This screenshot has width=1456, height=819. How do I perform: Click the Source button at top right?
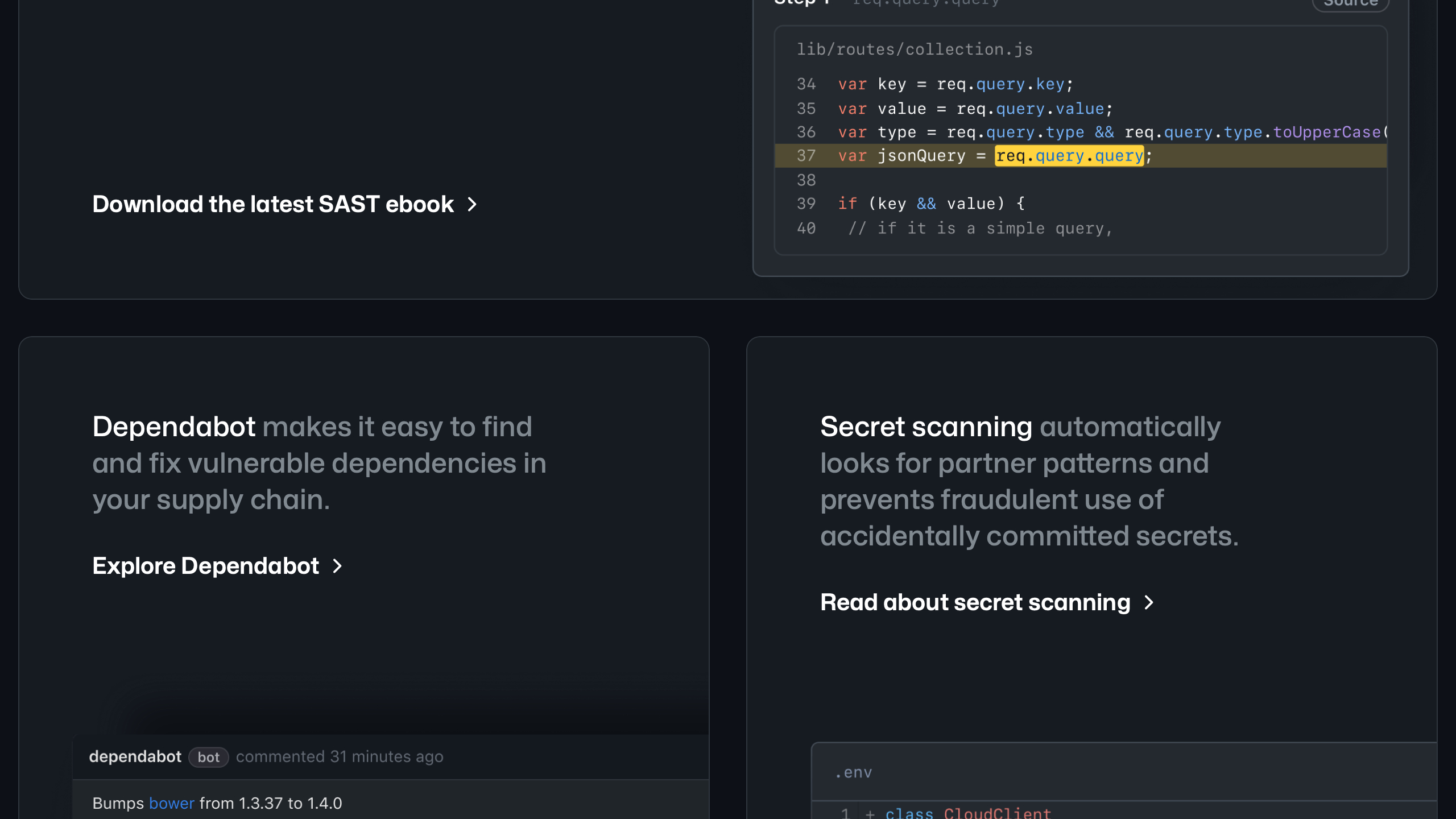1351,3
